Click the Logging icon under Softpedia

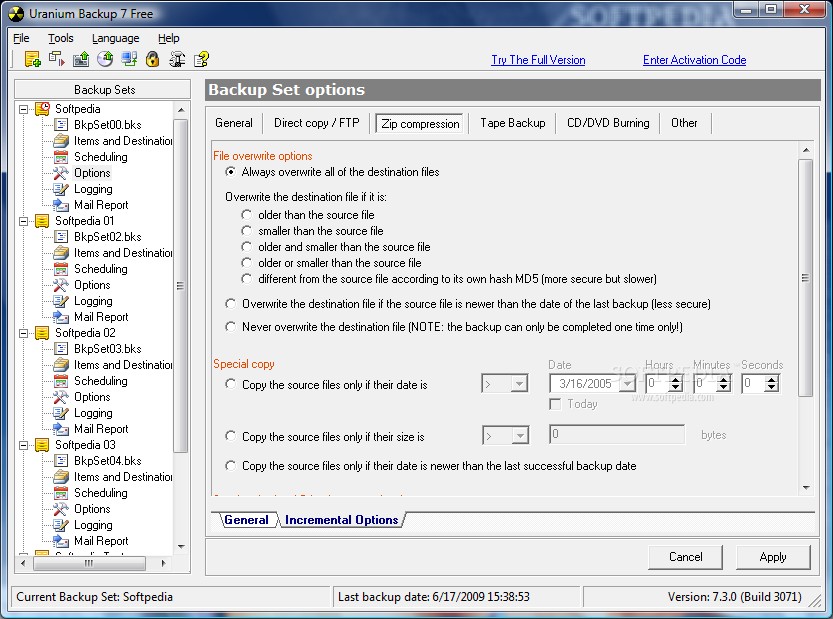point(61,189)
